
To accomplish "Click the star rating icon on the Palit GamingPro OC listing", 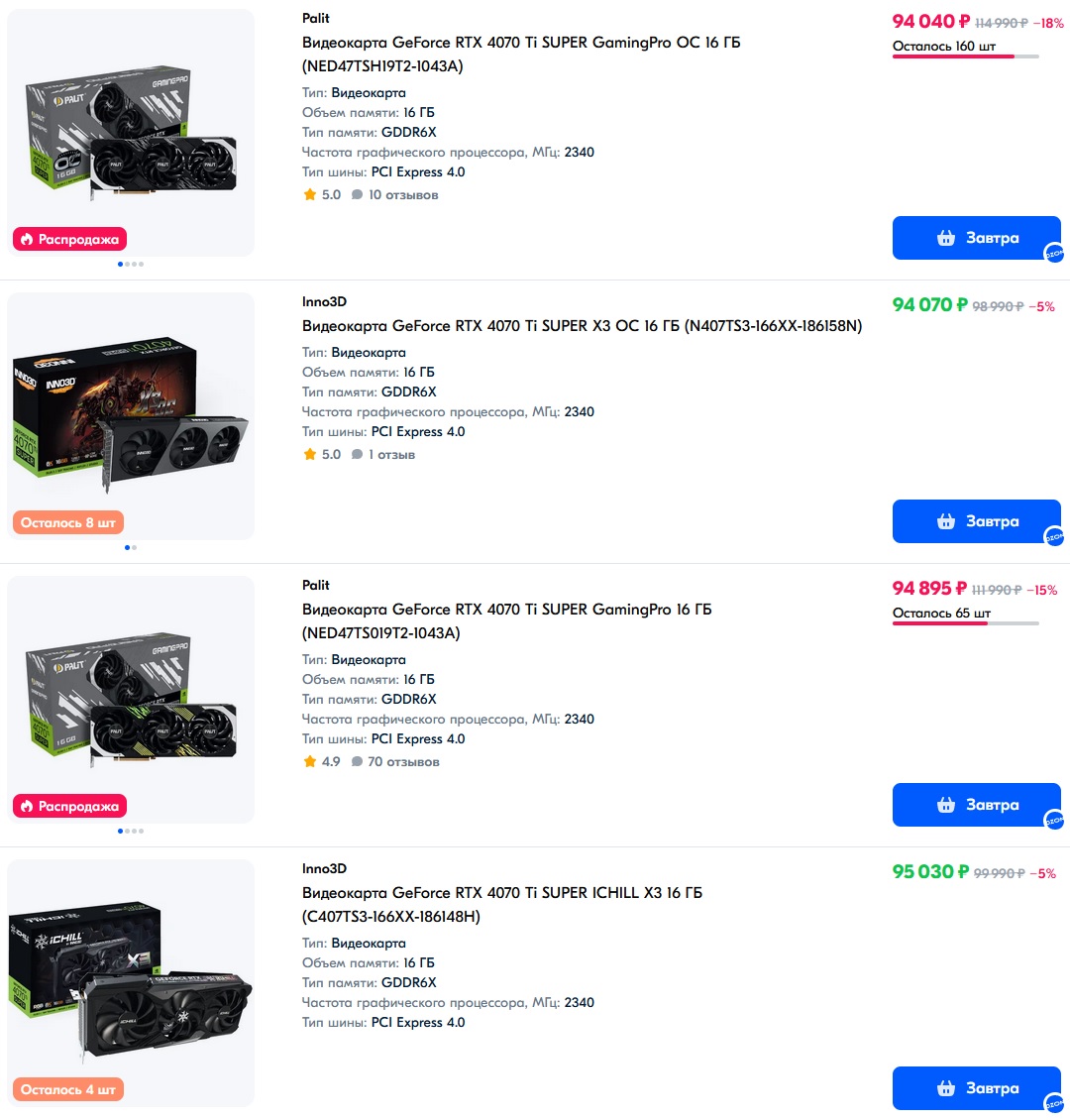I will click(310, 194).
